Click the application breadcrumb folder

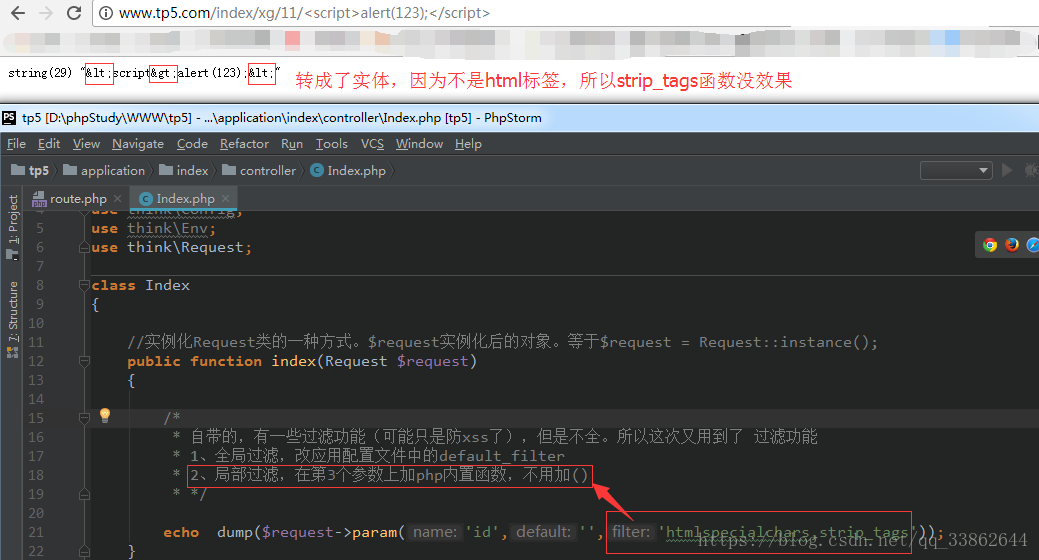104,170
